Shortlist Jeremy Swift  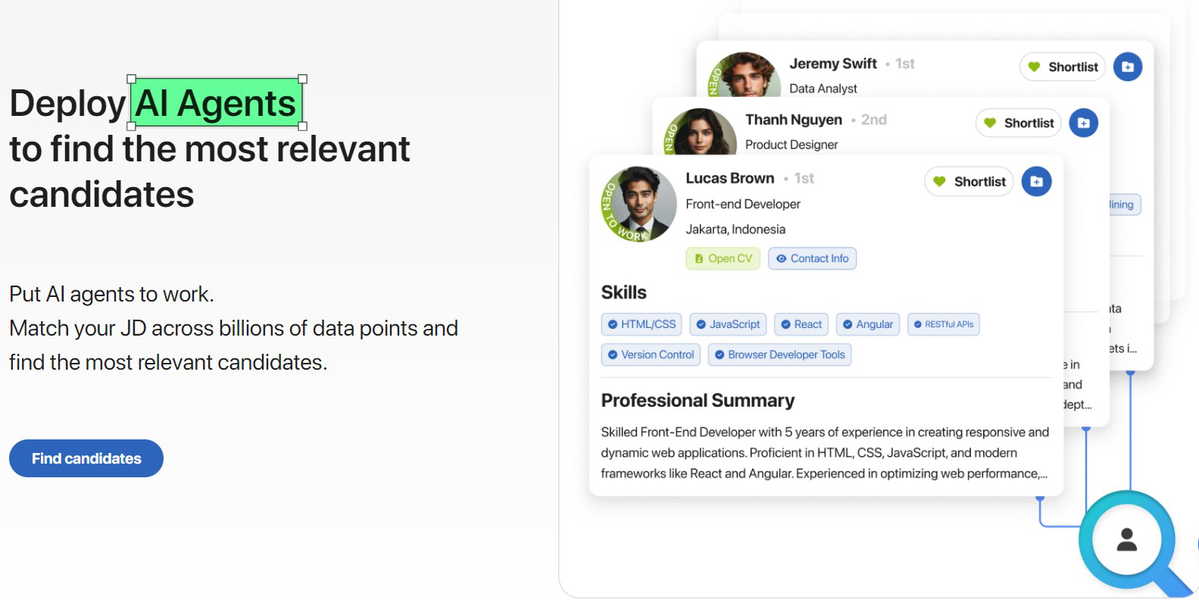1063,66
